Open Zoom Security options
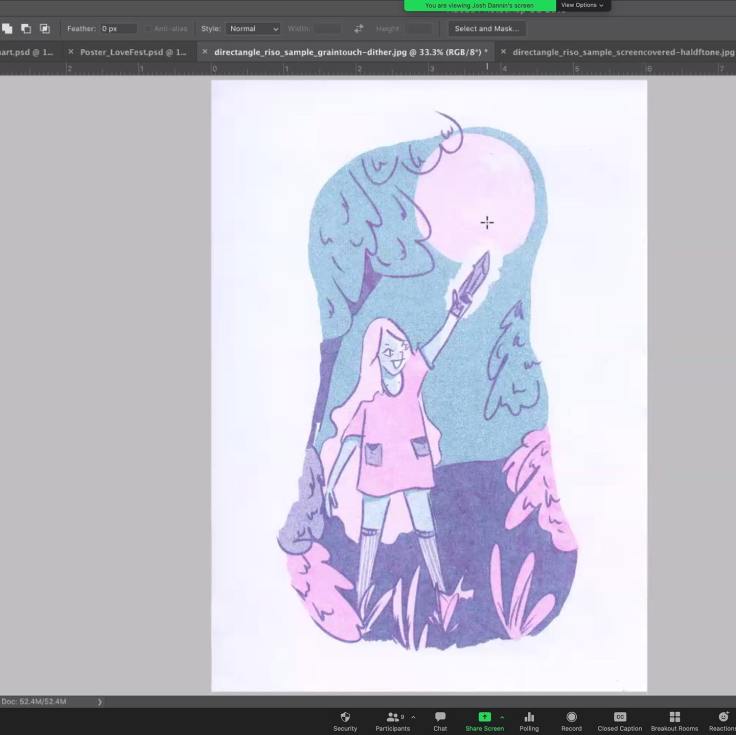 click(345, 720)
